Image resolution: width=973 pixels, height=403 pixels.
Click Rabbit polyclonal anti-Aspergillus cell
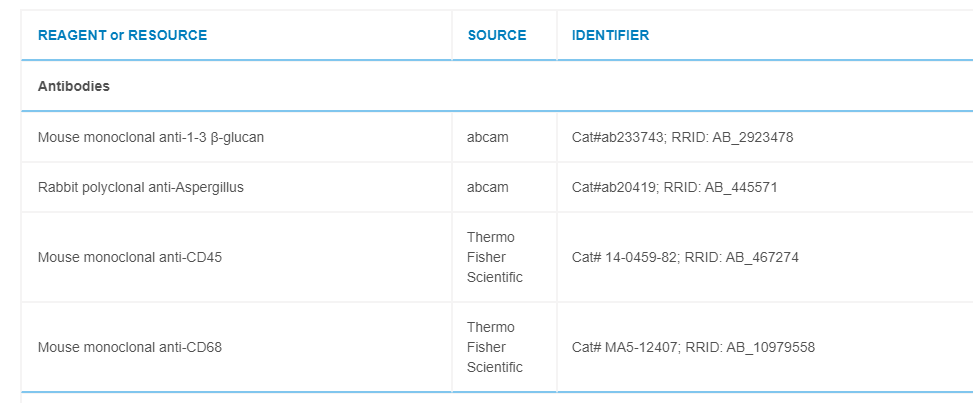tap(141, 187)
